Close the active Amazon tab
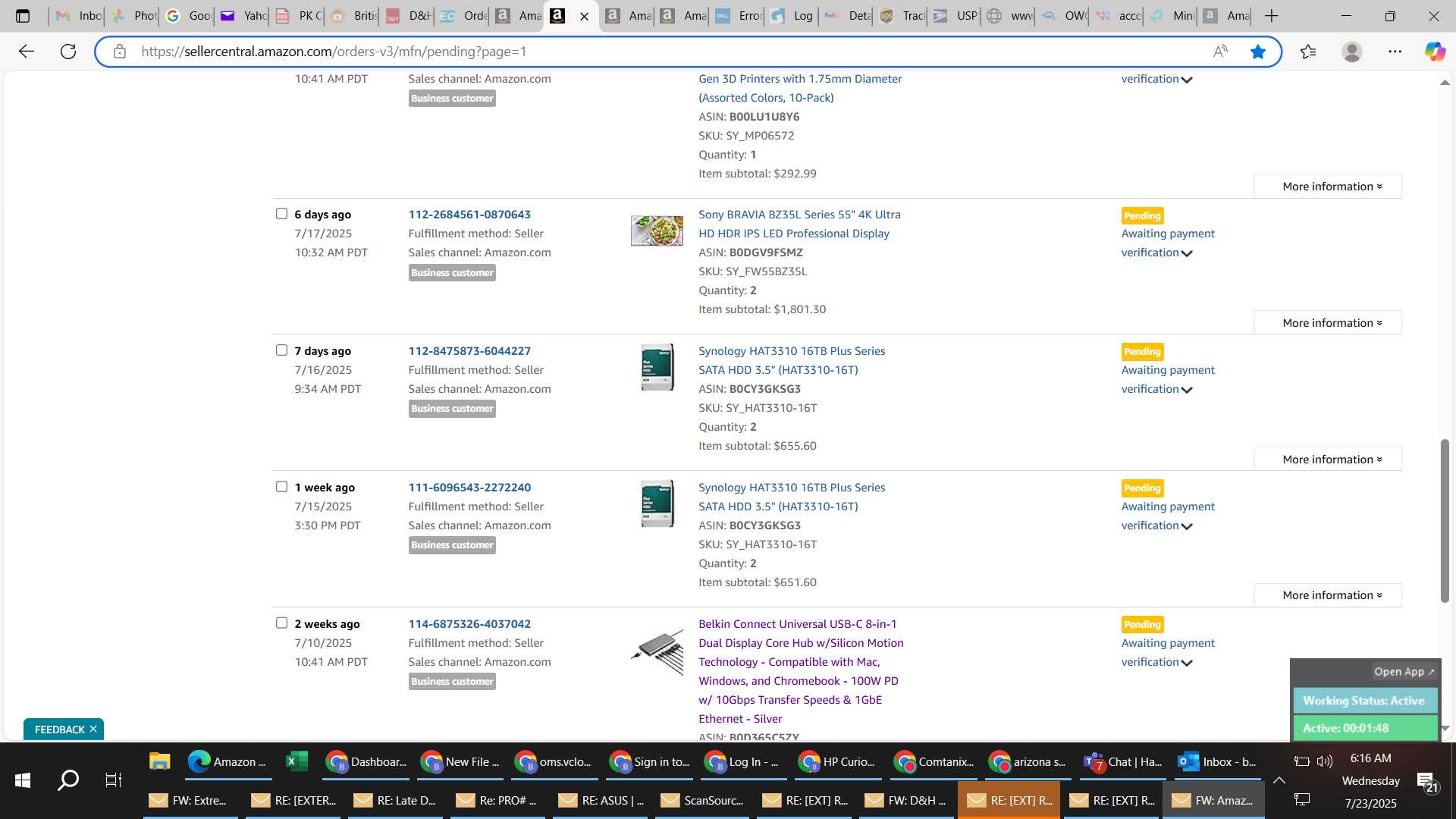1456x819 pixels. pyautogui.click(x=584, y=16)
